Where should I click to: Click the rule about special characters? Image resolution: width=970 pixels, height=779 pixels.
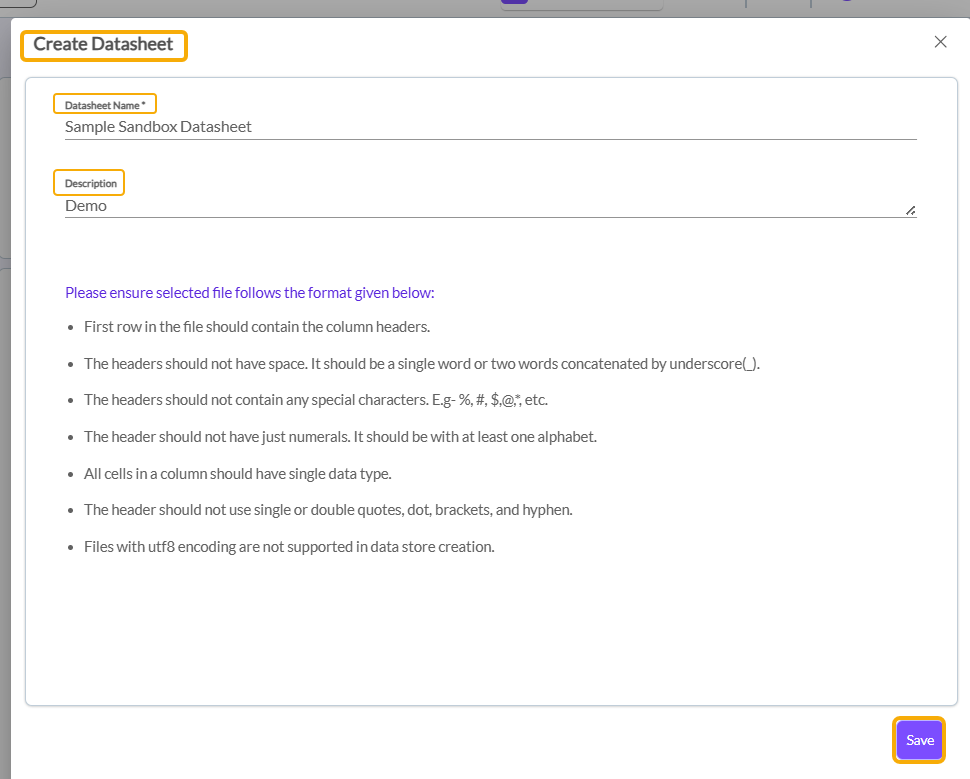pos(316,400)
